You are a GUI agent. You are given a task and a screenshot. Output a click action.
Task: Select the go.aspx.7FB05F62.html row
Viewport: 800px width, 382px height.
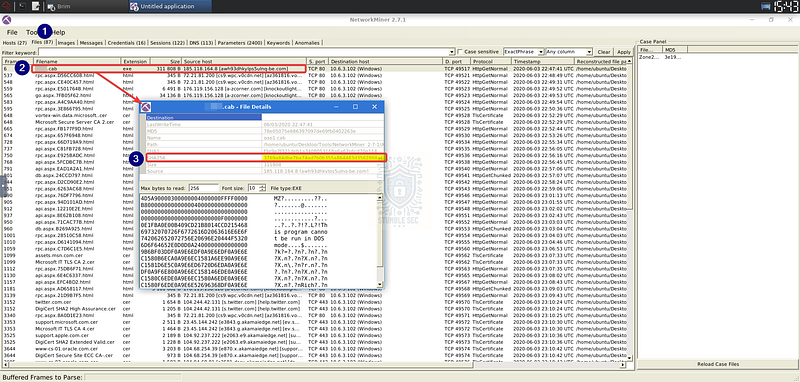tap(316, 95)
